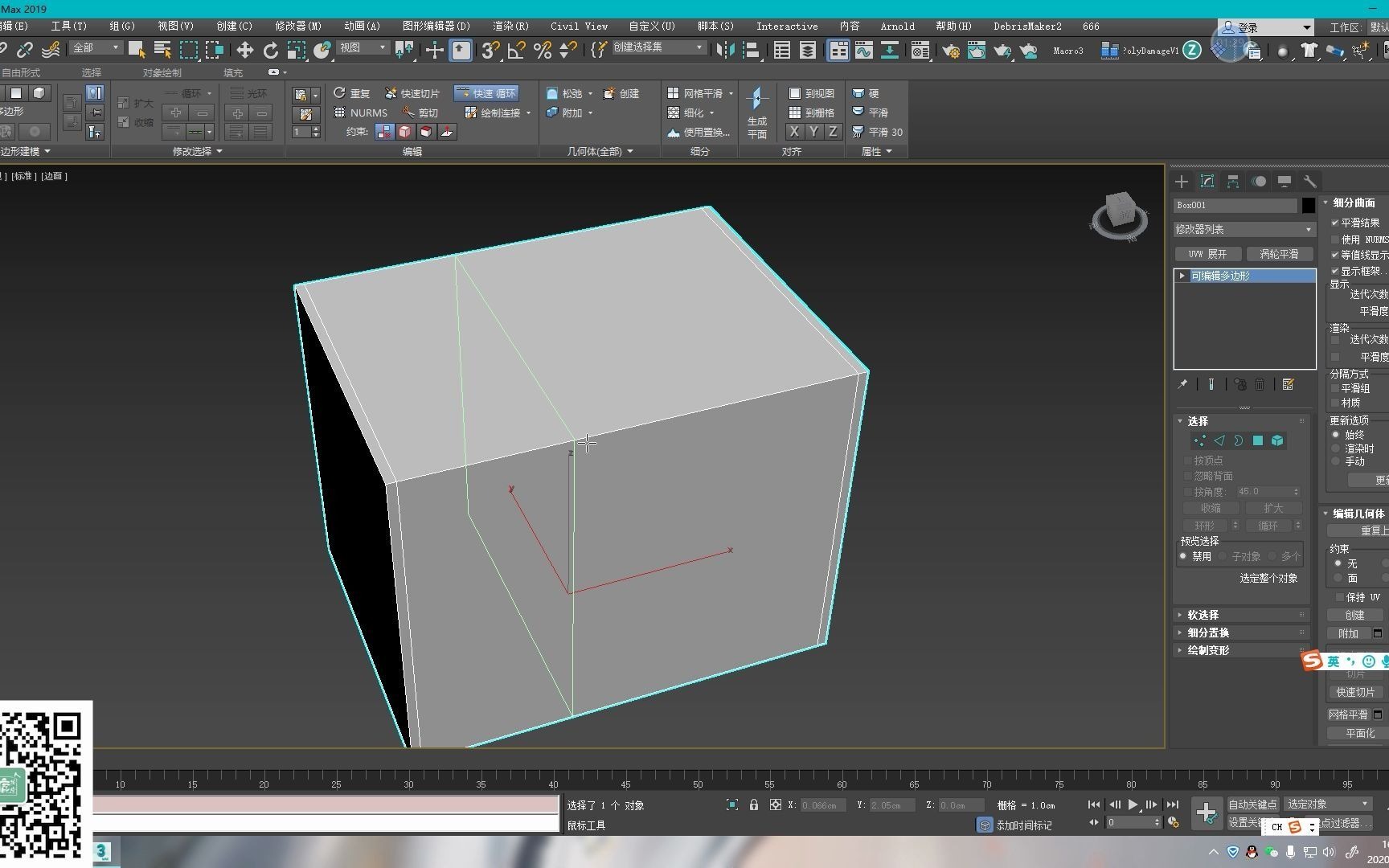Open the Utilities panel wrench tab
Screen dimensions: 1389x868
(x=1310, y=182)
